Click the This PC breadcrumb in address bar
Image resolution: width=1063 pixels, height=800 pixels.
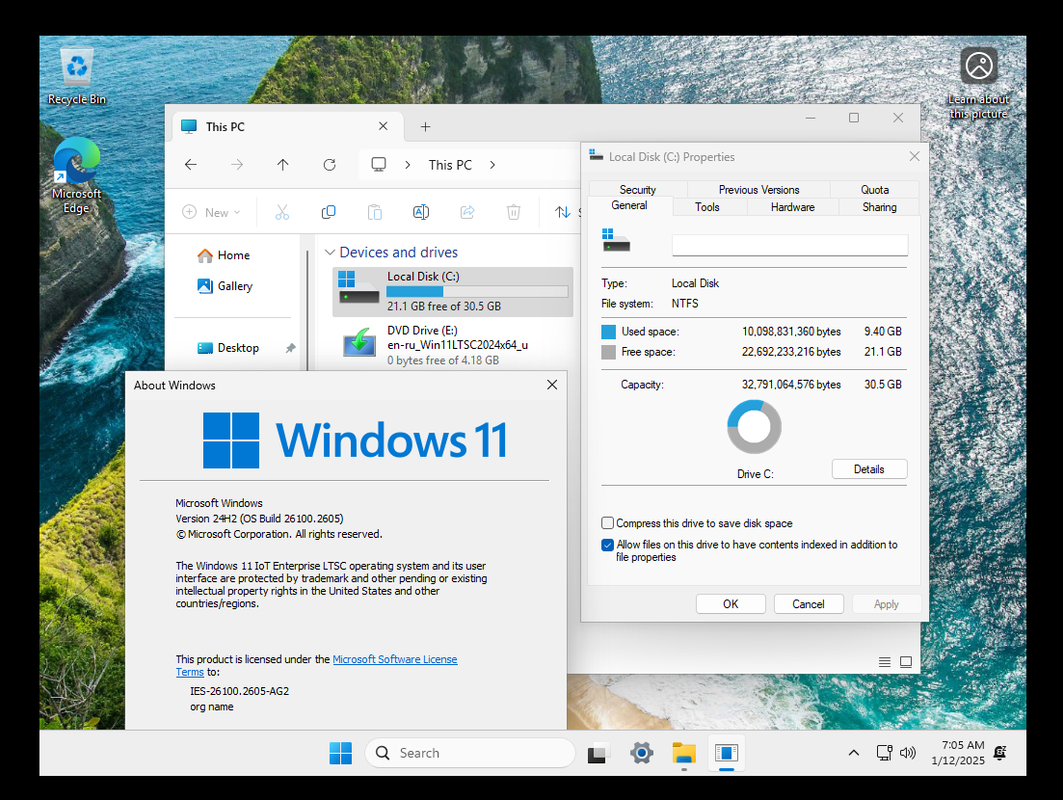[x=450, y=165]
